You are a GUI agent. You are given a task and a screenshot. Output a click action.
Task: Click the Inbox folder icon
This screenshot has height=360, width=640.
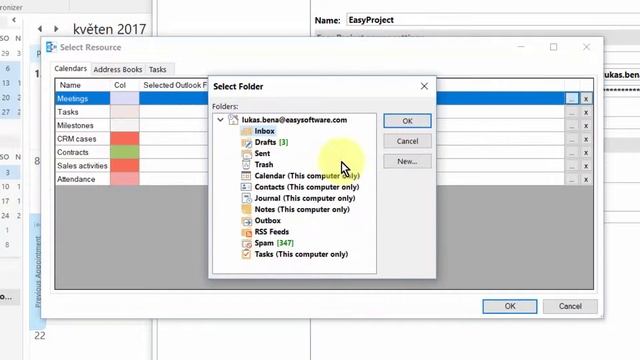246,131
